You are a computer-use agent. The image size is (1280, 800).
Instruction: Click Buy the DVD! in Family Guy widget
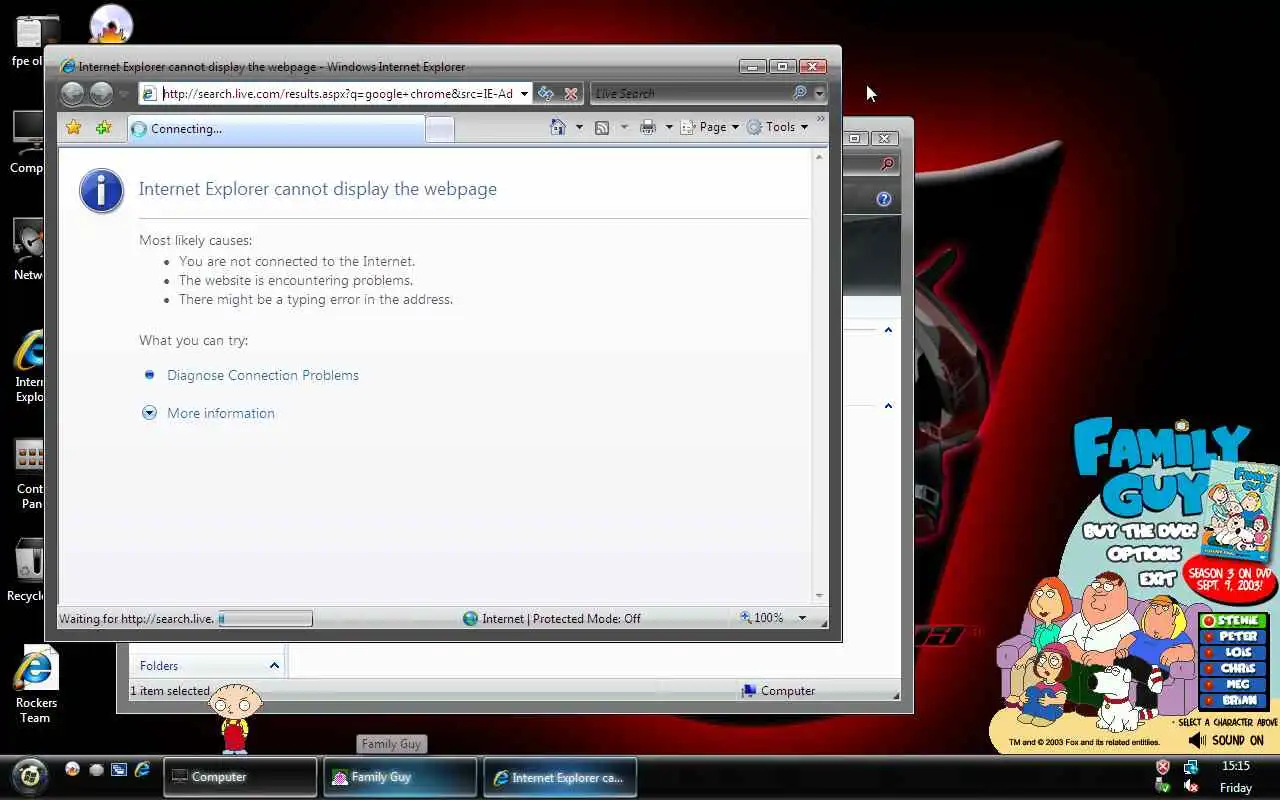1140,530
